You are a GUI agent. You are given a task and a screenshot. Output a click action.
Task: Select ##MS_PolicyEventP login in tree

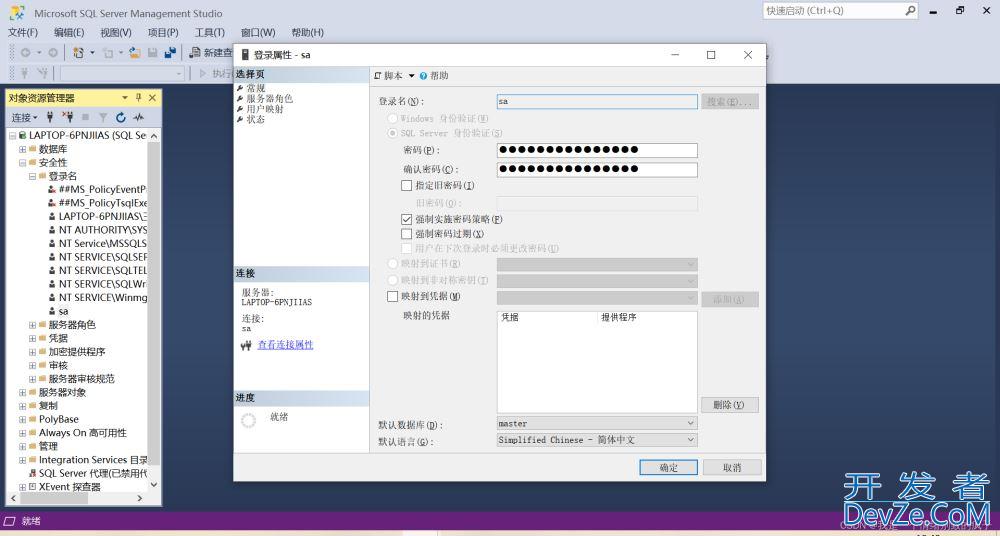(103, 190)
